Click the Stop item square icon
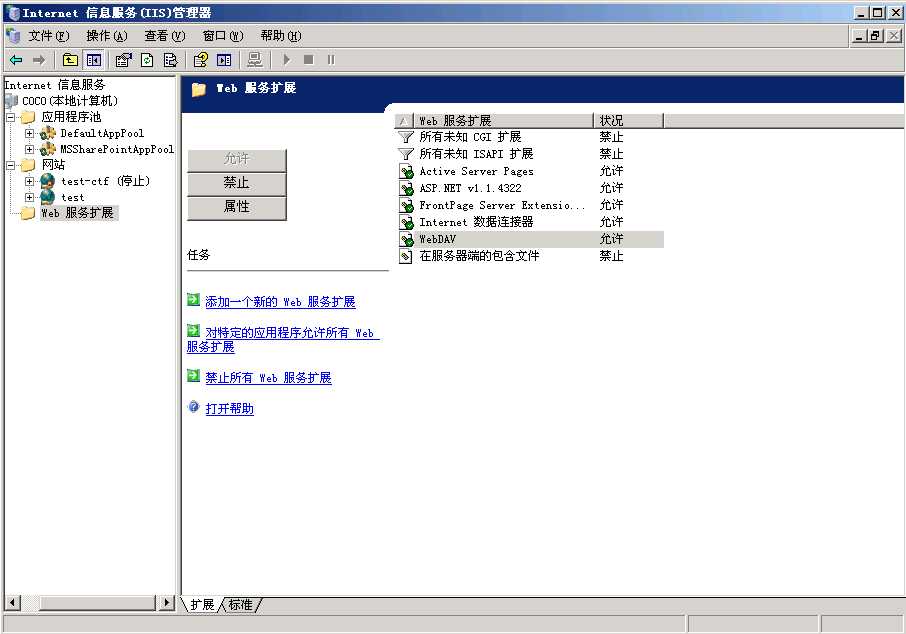Screen dimensions: 906x634 [x=309, y=60]
